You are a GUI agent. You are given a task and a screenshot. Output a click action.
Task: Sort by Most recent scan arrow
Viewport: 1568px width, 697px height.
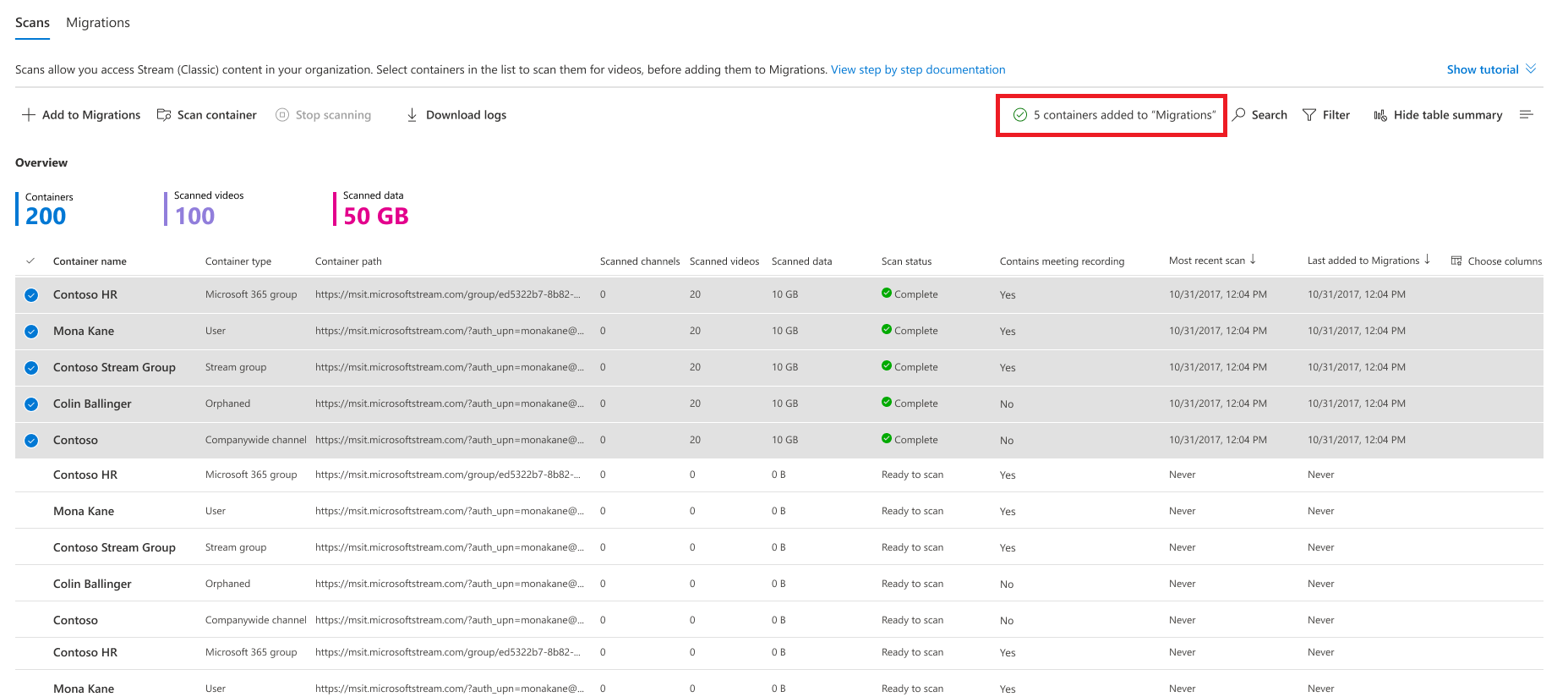click(1253, 260)
